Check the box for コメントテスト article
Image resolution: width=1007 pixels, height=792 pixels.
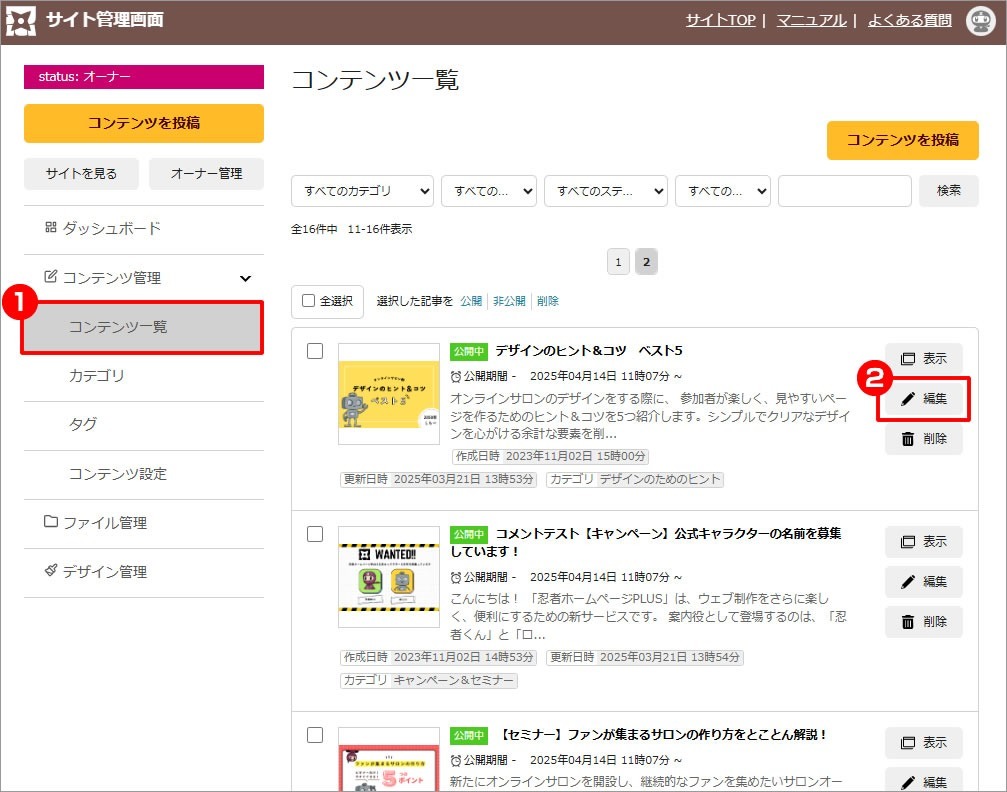315,534
